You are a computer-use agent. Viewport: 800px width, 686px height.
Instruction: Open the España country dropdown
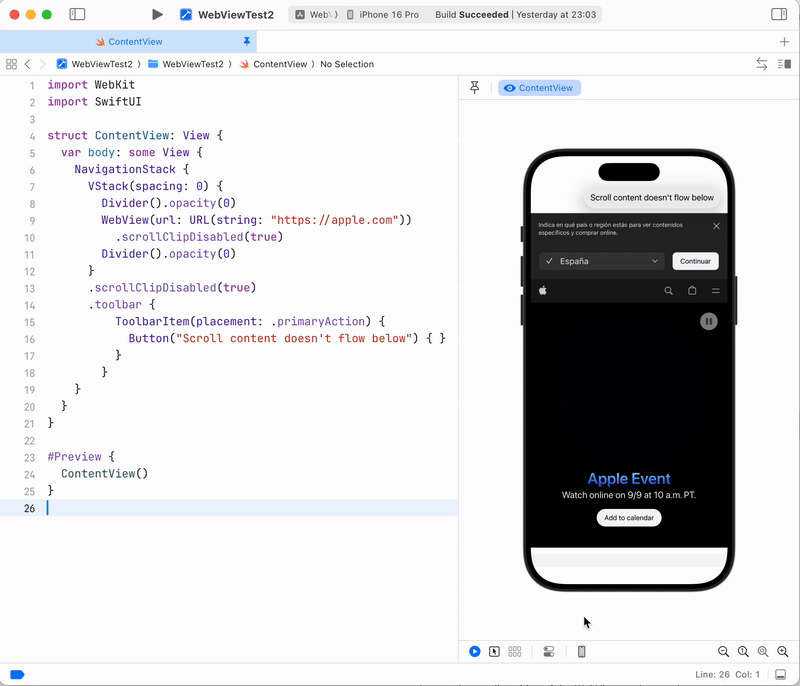602,261
